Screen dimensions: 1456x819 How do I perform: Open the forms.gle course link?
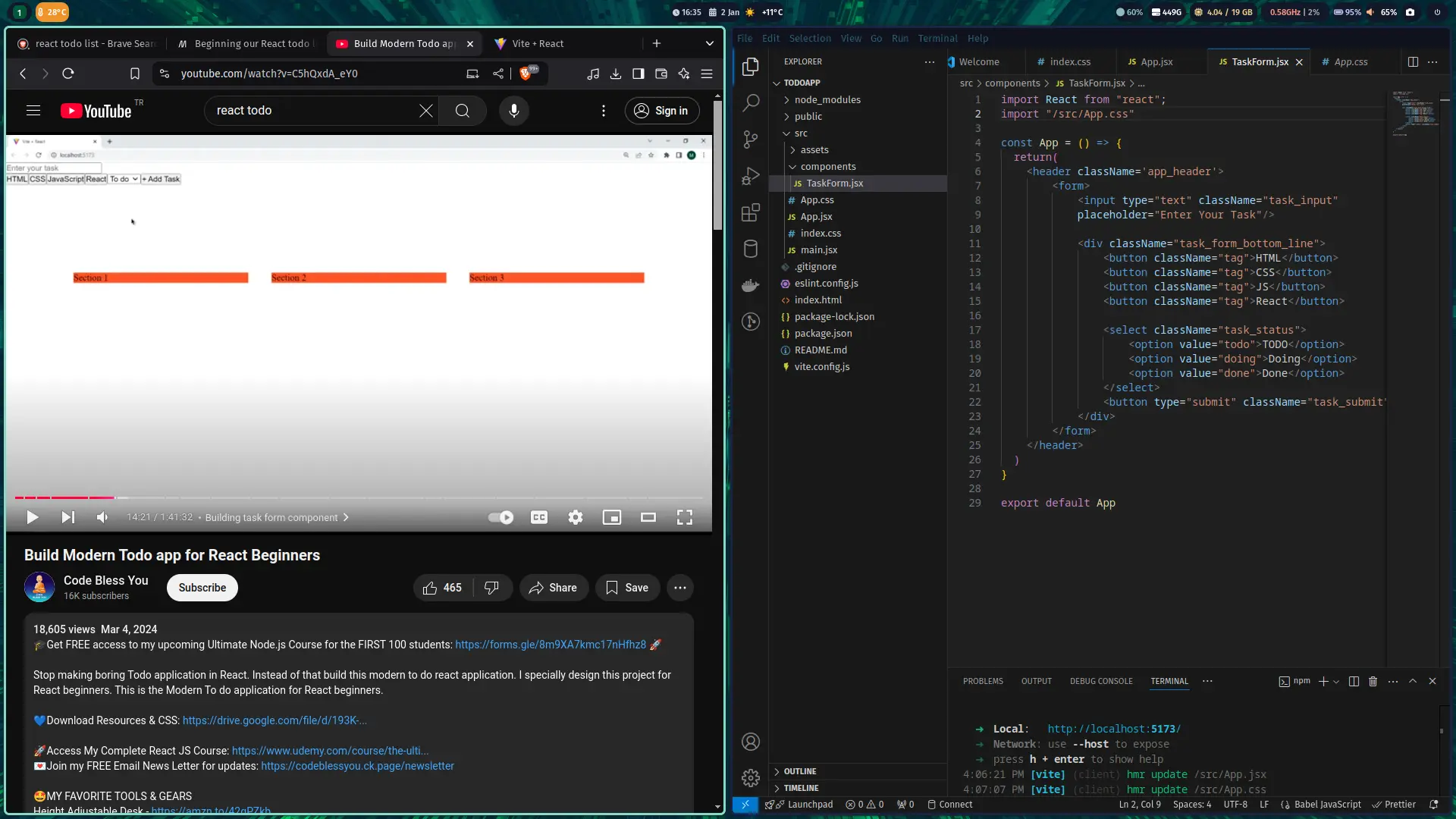(x=551, y=645)
